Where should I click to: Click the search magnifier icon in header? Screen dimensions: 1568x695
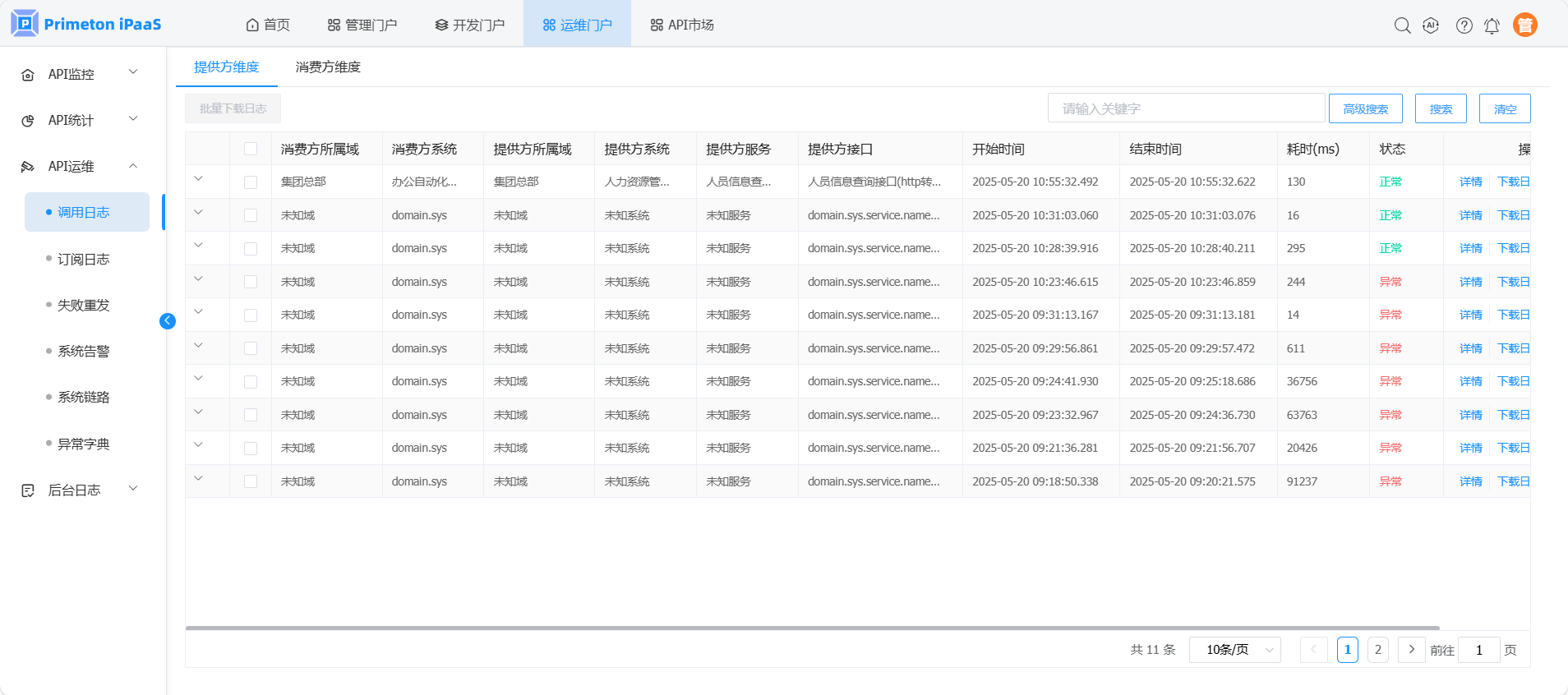(x=1402, y=25)
